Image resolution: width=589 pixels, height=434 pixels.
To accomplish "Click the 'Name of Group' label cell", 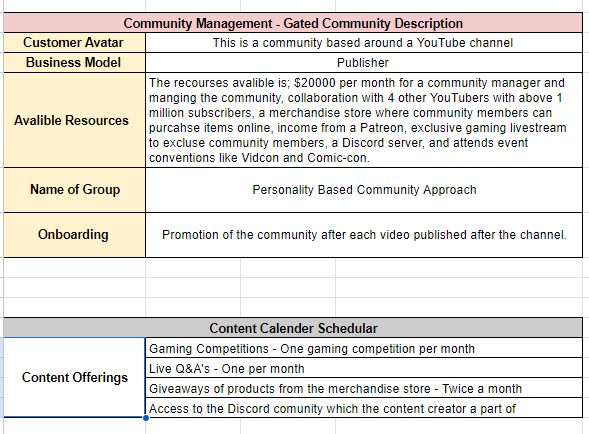I will [x=74, y=190].
